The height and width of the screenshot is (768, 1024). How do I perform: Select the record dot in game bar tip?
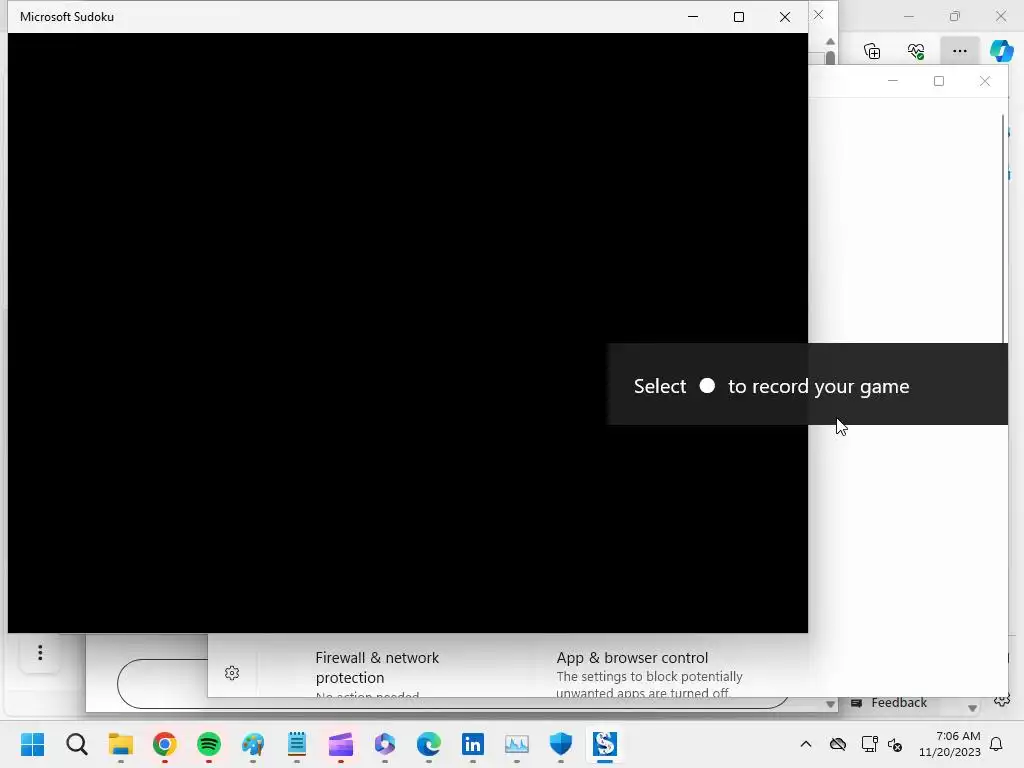coord(707,385)
